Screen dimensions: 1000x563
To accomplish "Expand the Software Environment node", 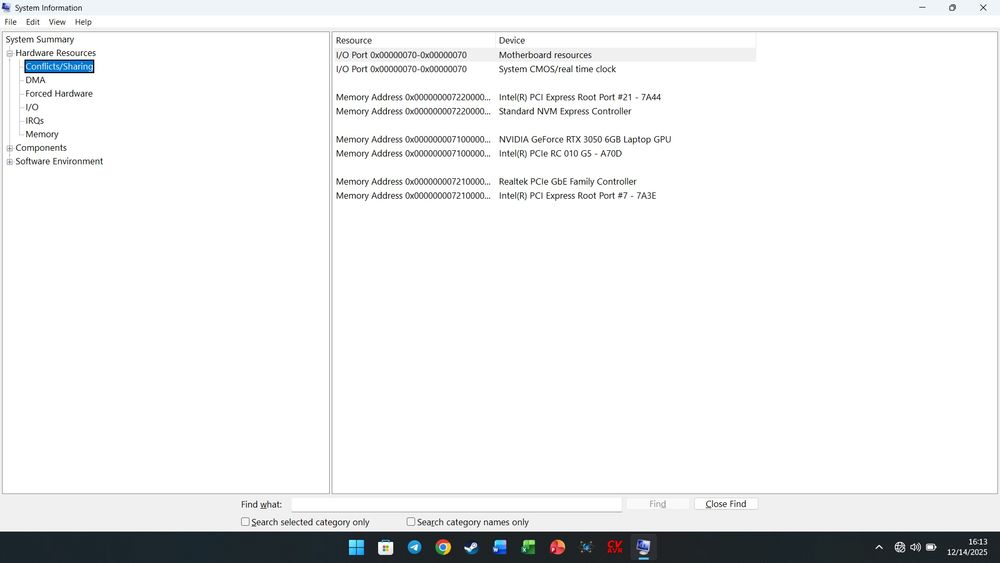I will coord(10,161).
